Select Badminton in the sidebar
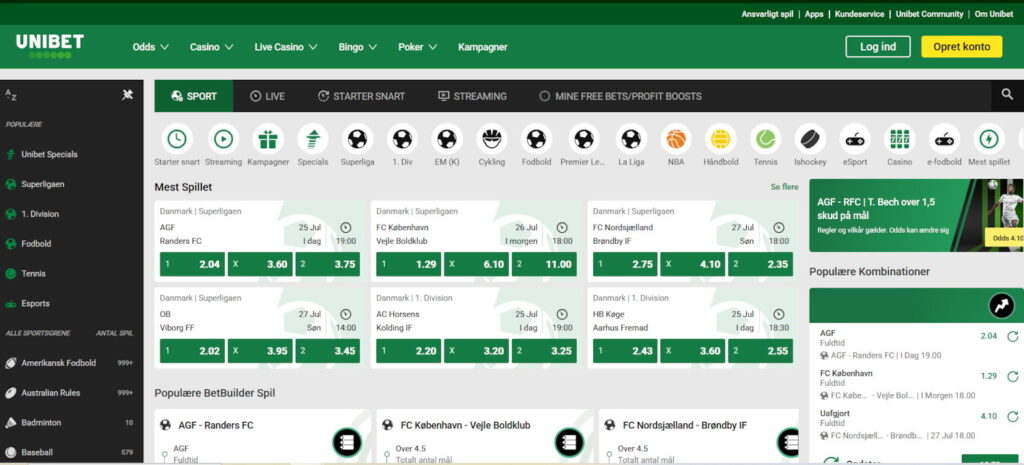The image size is (1024, 465). tap(72, 423)
